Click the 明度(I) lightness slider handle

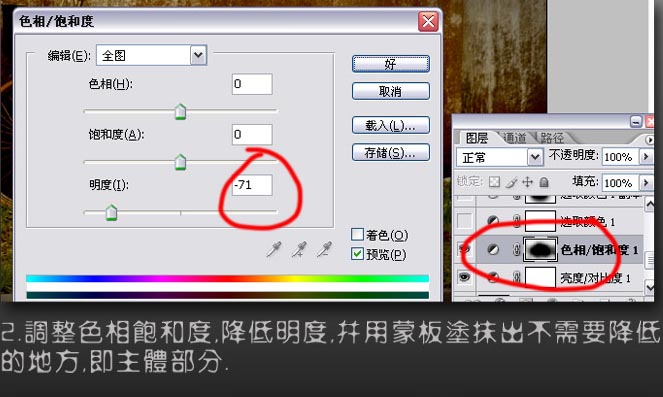point(111,213)
